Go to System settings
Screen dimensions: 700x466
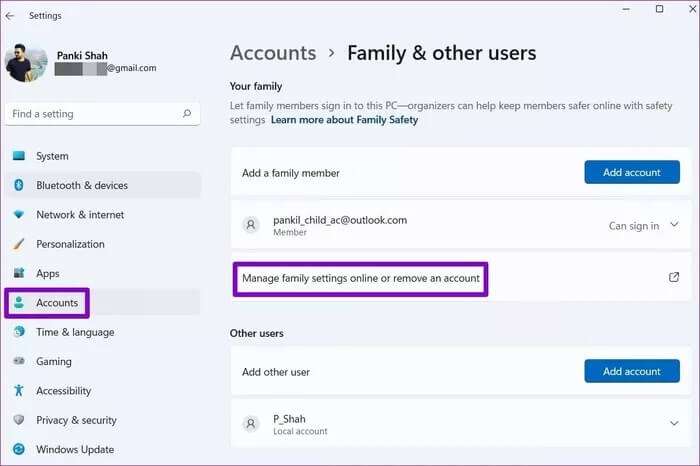(103, 156)
